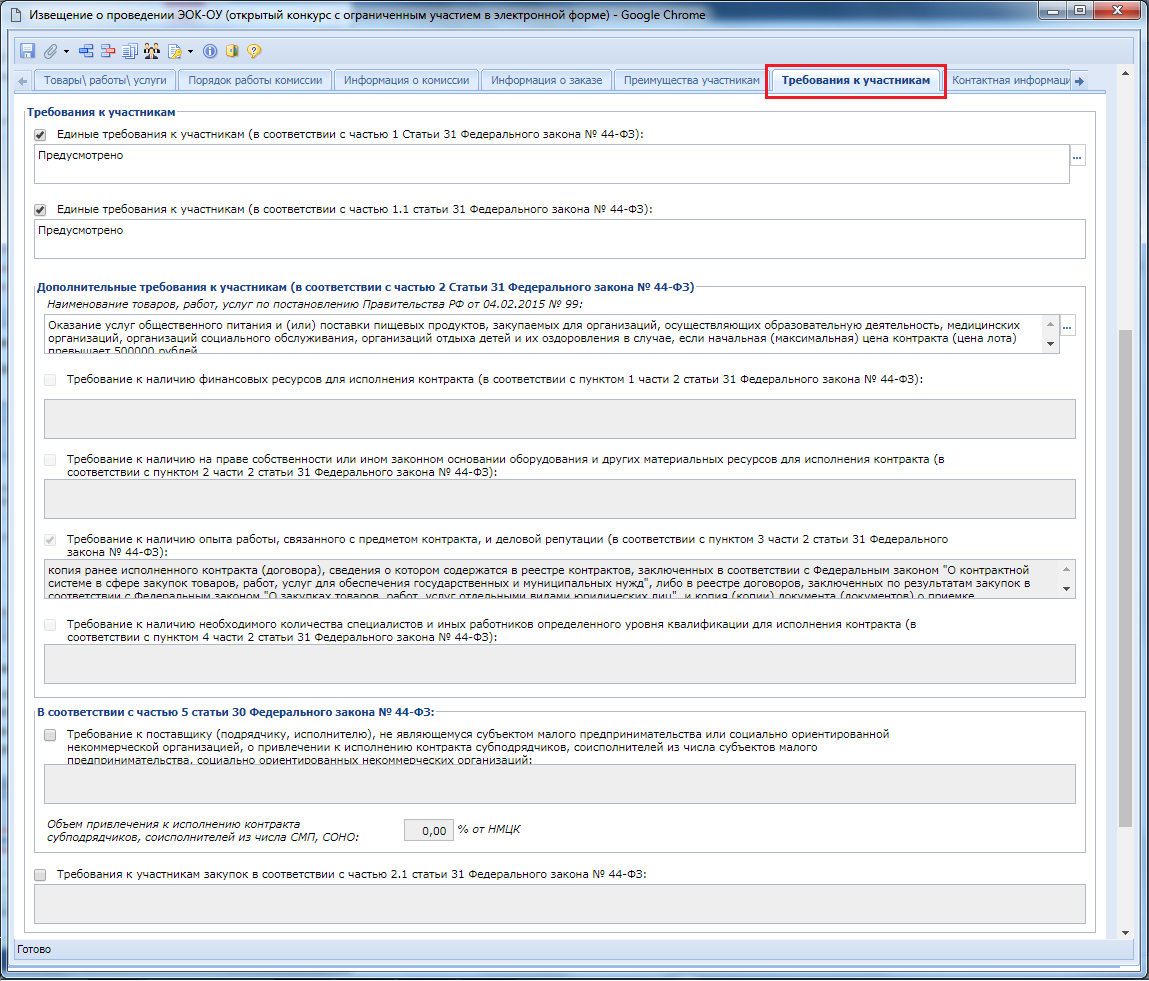Toggle единые требования часть 1 checkbox

click(x=40, y=135)
